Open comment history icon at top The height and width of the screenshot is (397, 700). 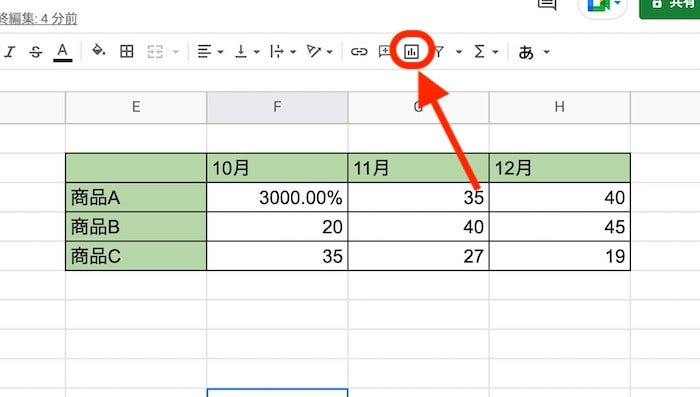point(547,4)
